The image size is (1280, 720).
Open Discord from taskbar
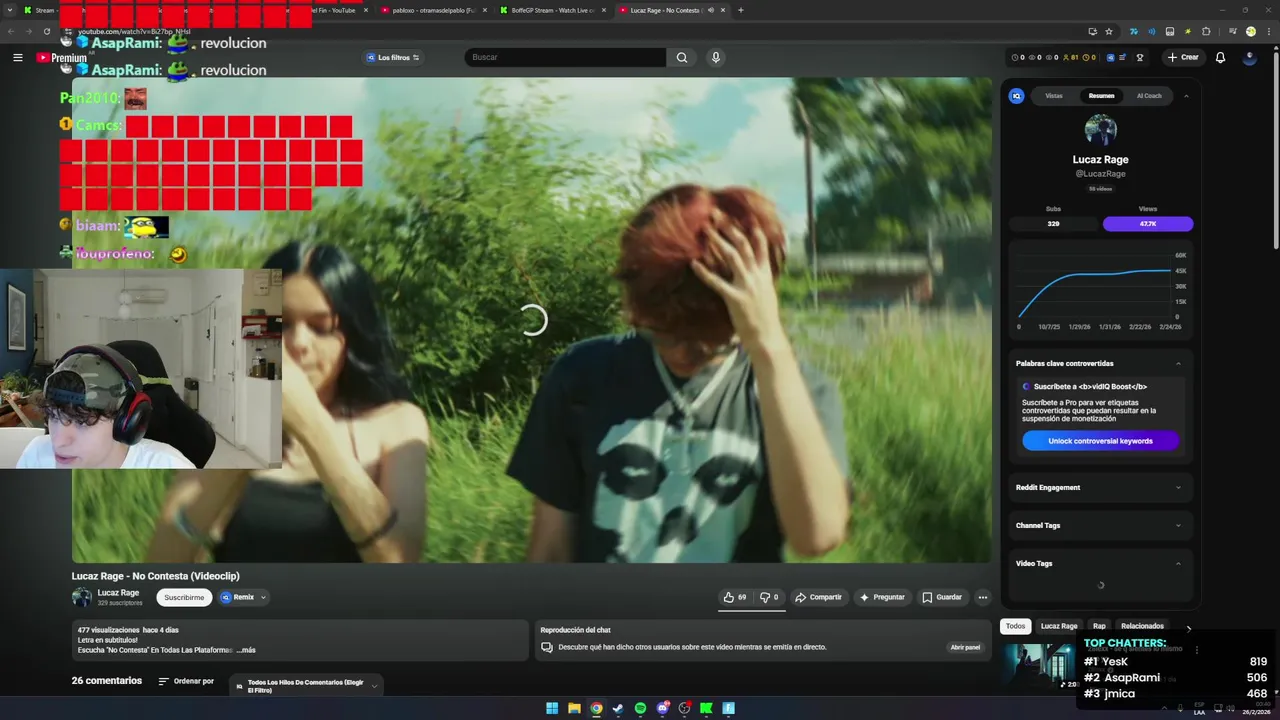tap(662, 708)
